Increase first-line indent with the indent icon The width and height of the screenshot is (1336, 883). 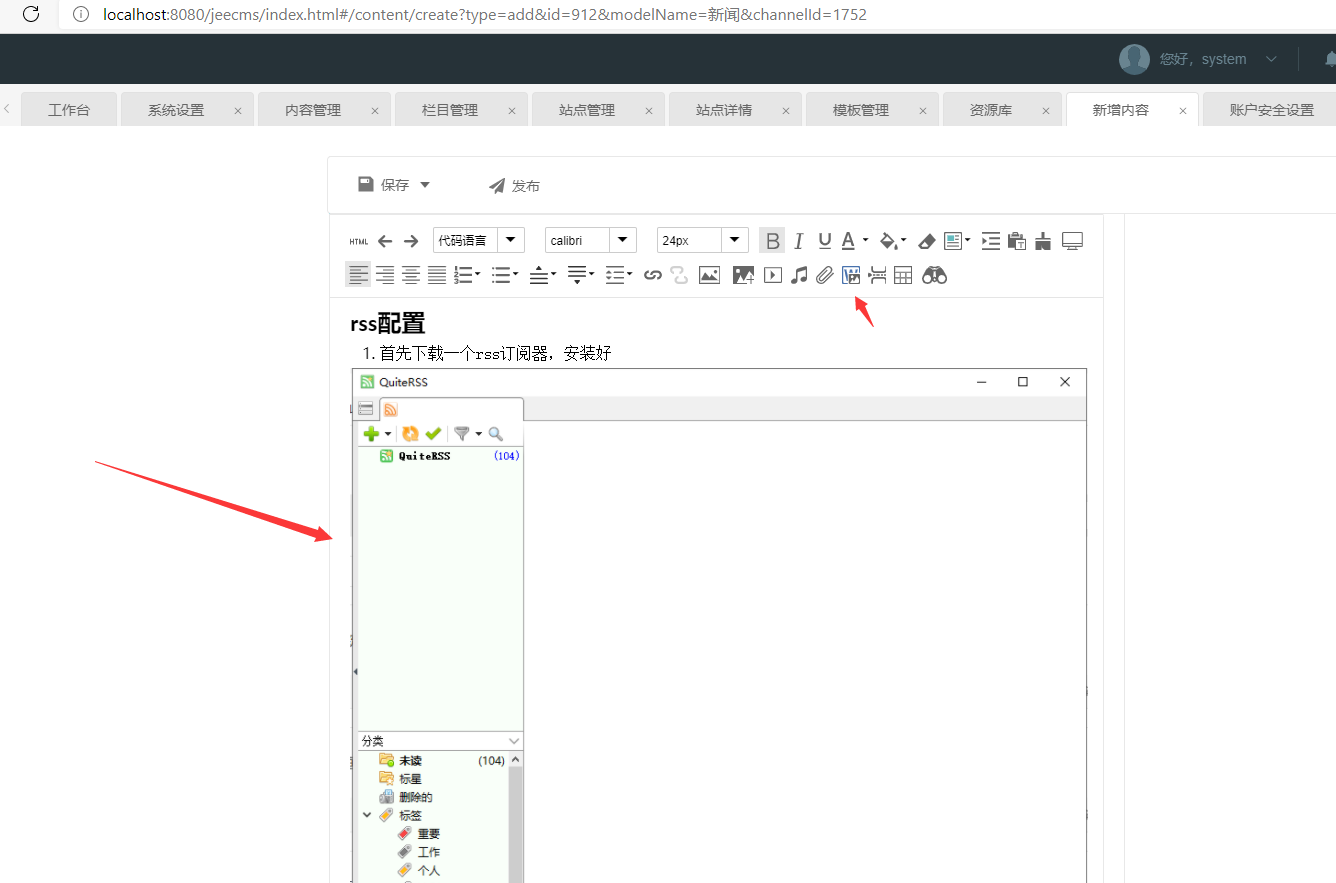(990, 241)
